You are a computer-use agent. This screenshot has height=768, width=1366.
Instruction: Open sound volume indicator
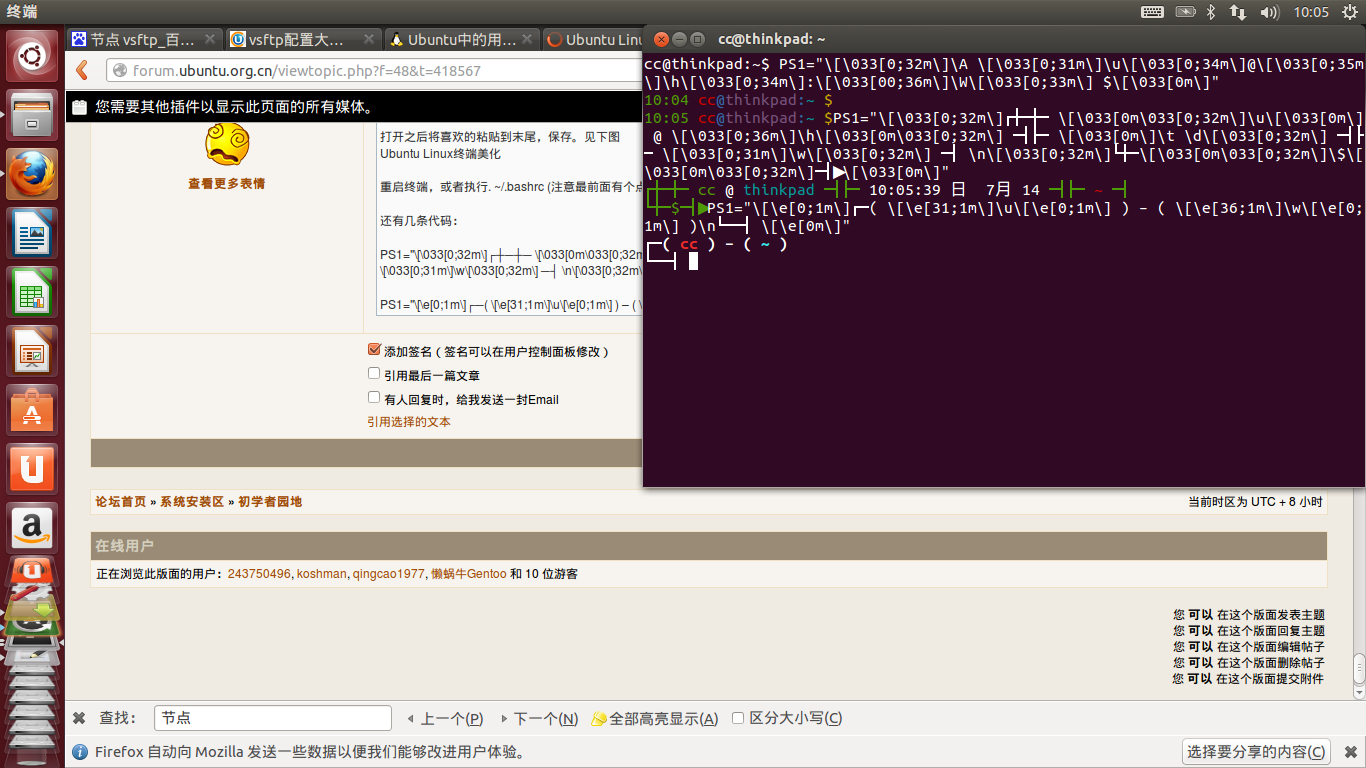pos(1270,12)
